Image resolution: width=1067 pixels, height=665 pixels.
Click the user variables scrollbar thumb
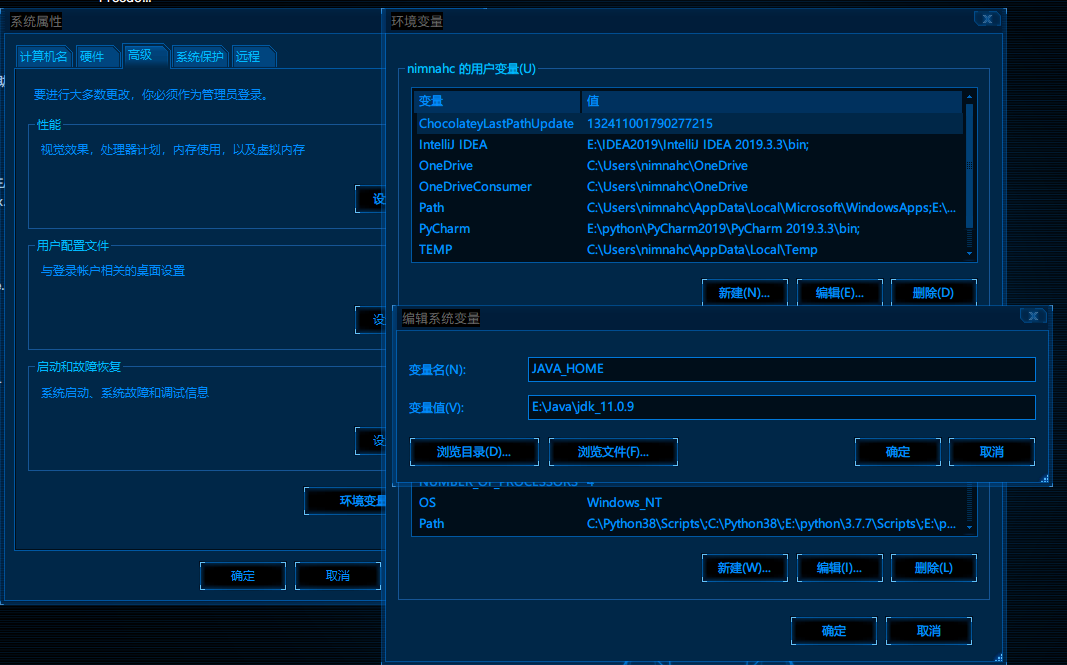[x=970, y=165]
